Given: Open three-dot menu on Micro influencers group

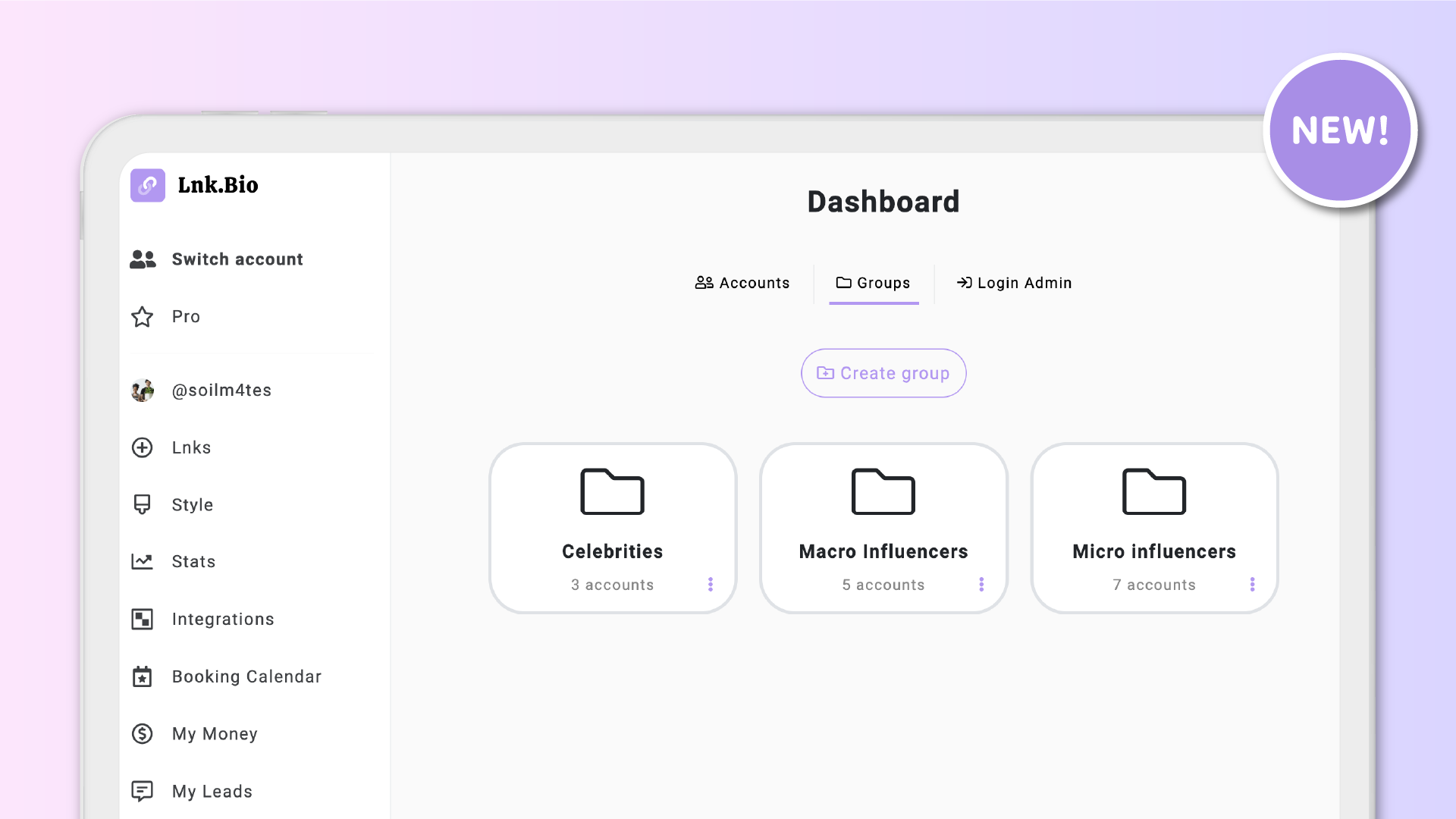Looking at the screenshot, I should (1252, 585).
